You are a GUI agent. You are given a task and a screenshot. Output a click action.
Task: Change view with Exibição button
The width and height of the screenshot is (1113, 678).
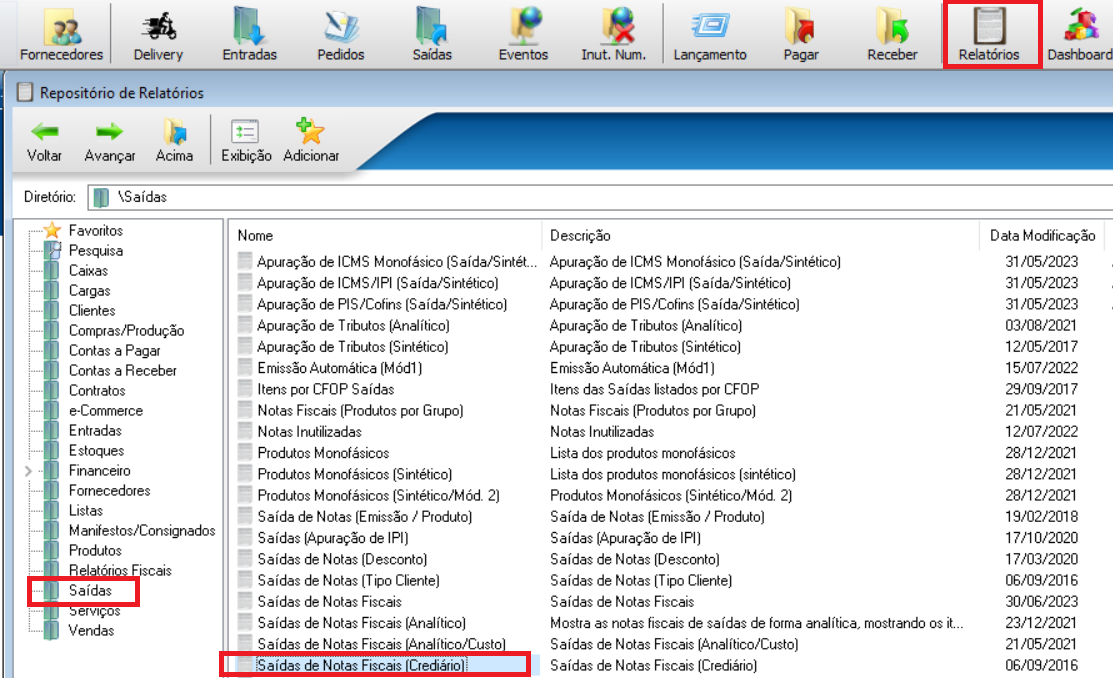246,141
